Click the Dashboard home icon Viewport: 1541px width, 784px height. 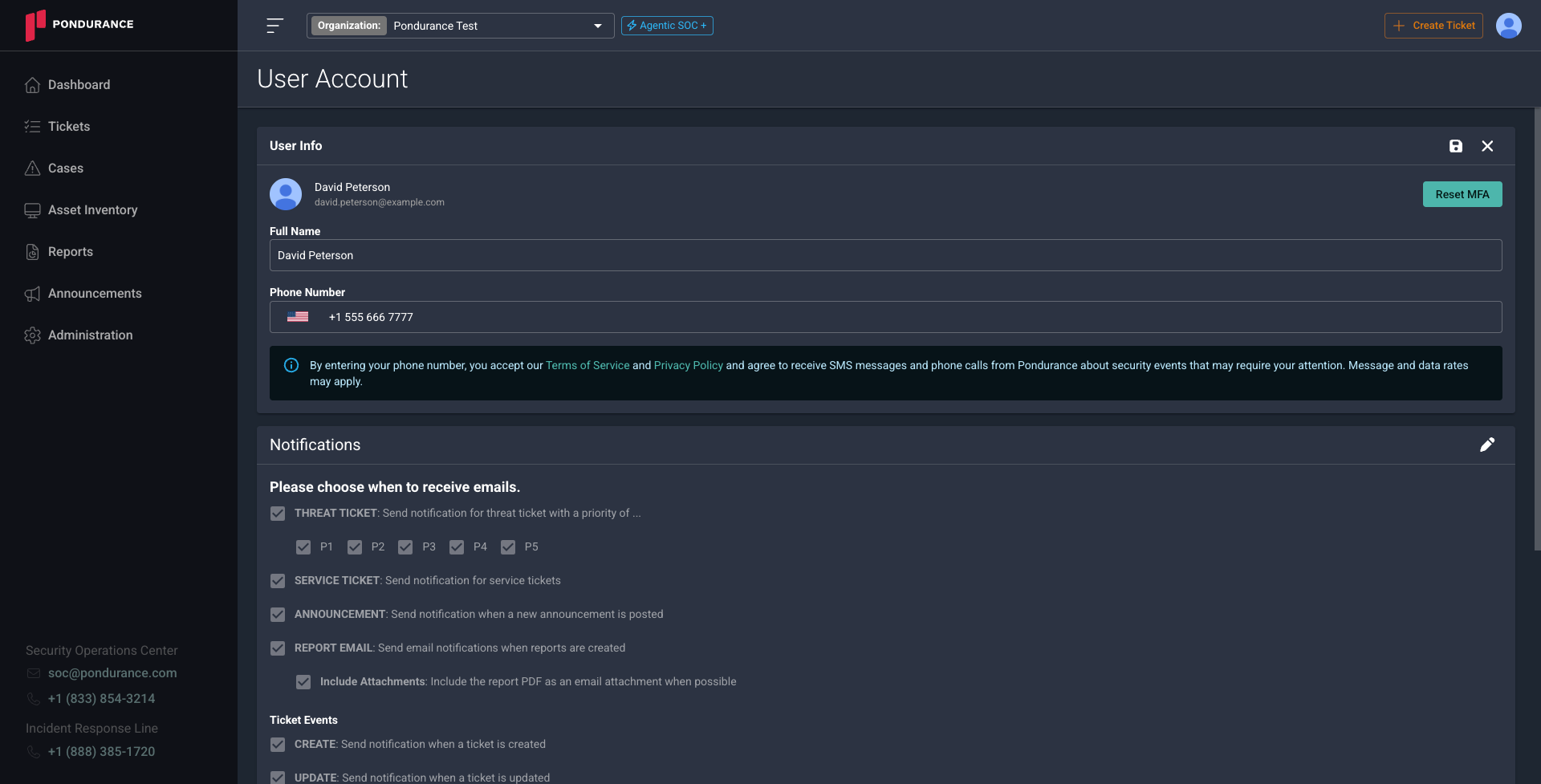(x=32, y=85)
